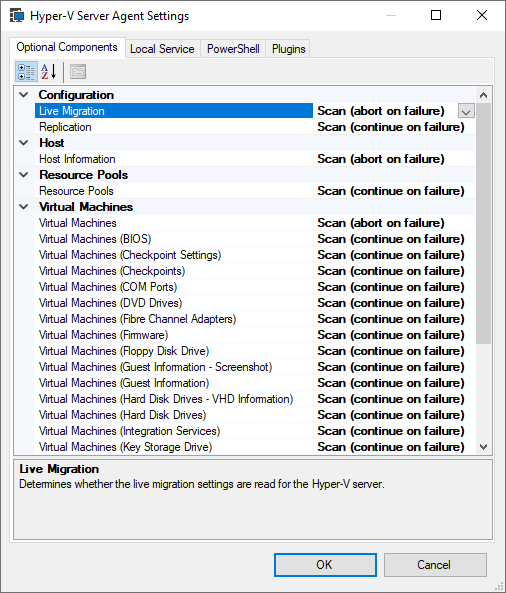Click scrollbar down arrow in property list
The width and height of the screenshot is (506, 593).
pyautogui.click(x=483, y=447)
